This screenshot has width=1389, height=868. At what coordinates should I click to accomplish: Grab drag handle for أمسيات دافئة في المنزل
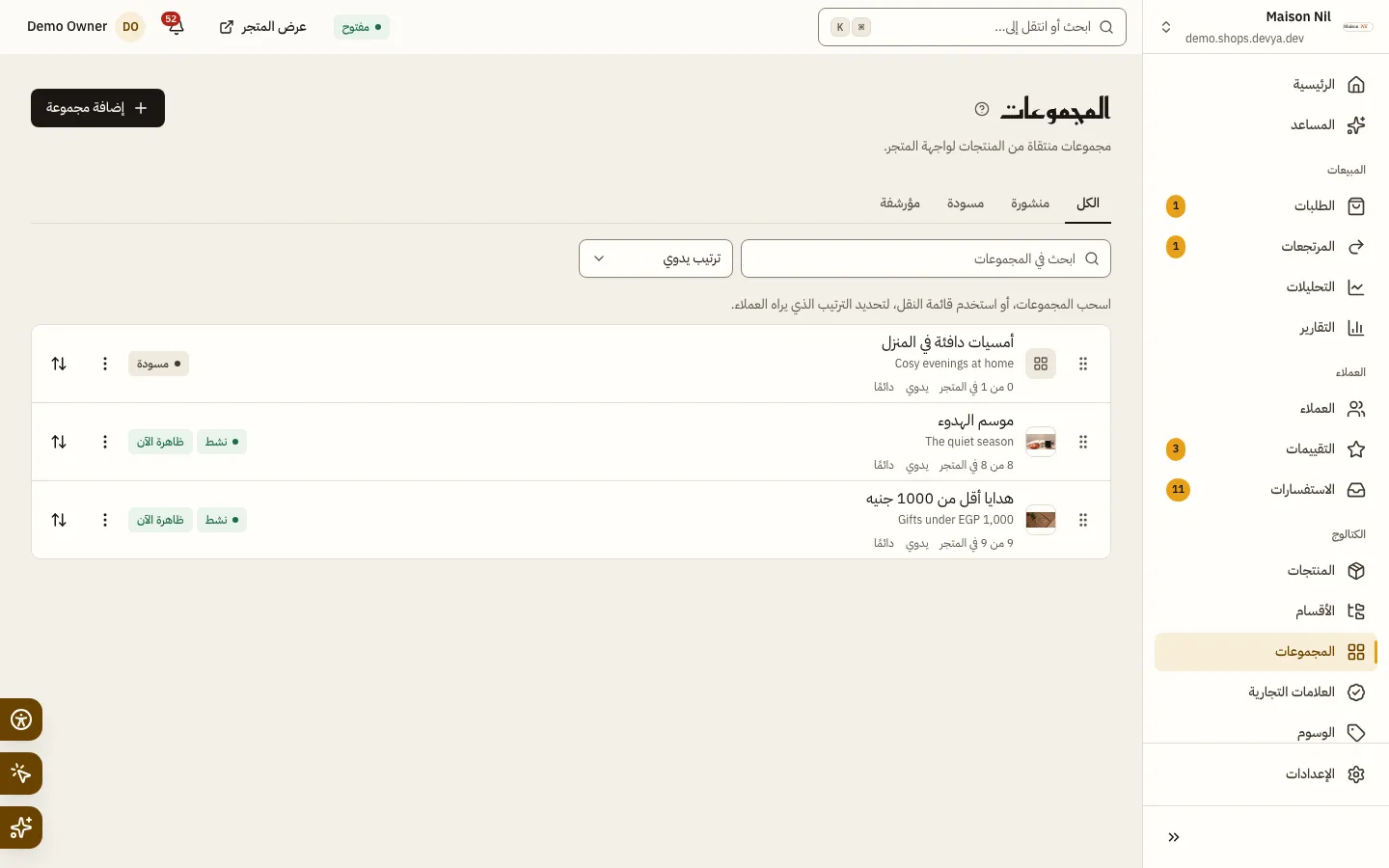click(x=1083, y=364)
